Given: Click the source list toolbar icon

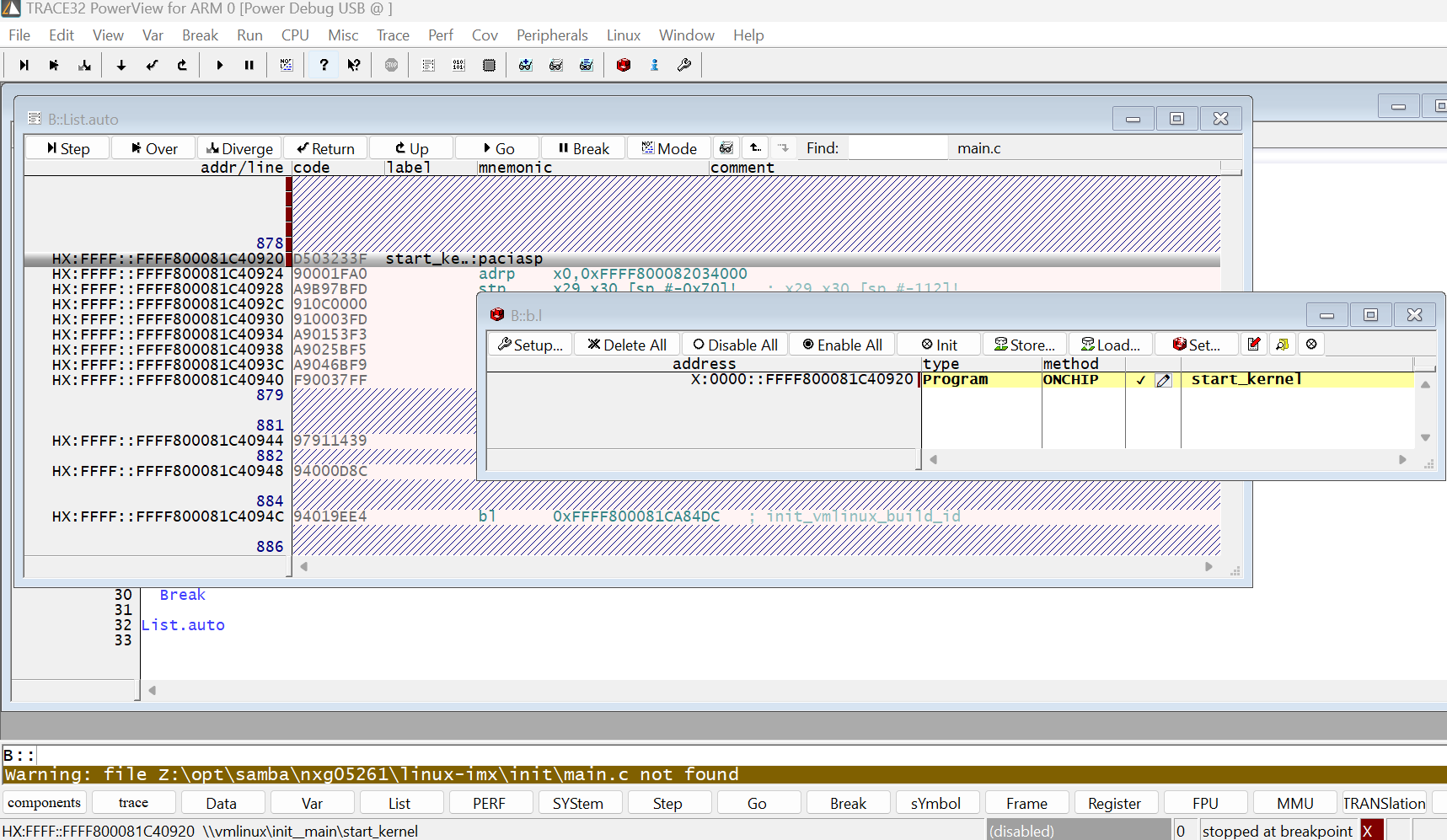Looking at the screenshot, I should tap(428, 64).
